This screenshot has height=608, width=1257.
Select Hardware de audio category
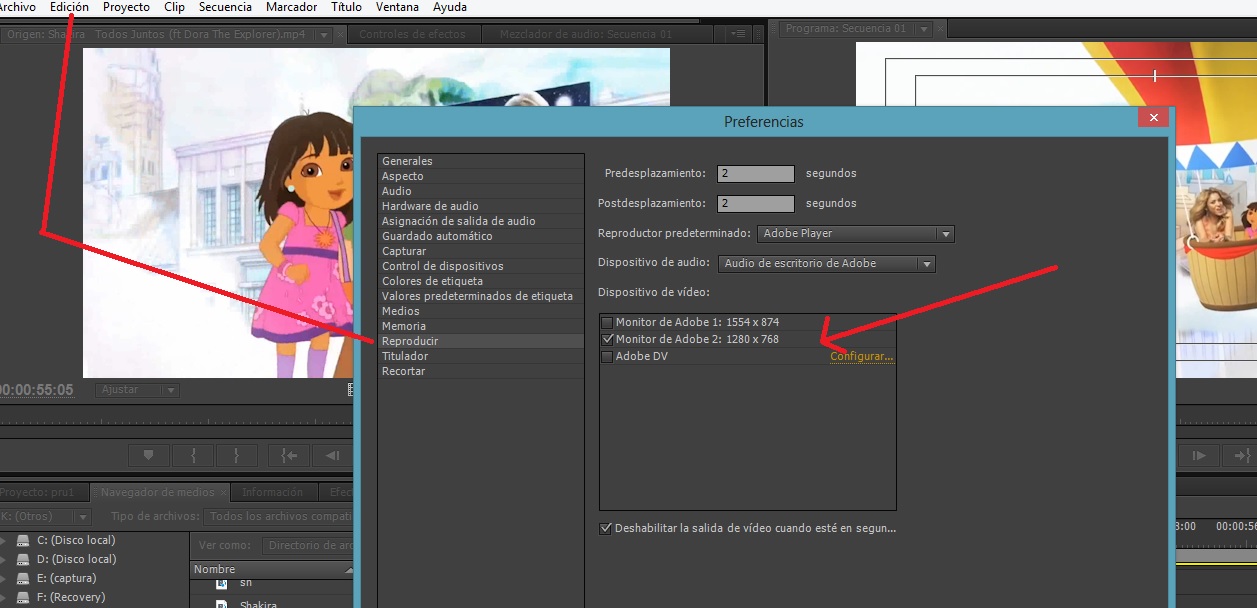(x=480, y=206)
